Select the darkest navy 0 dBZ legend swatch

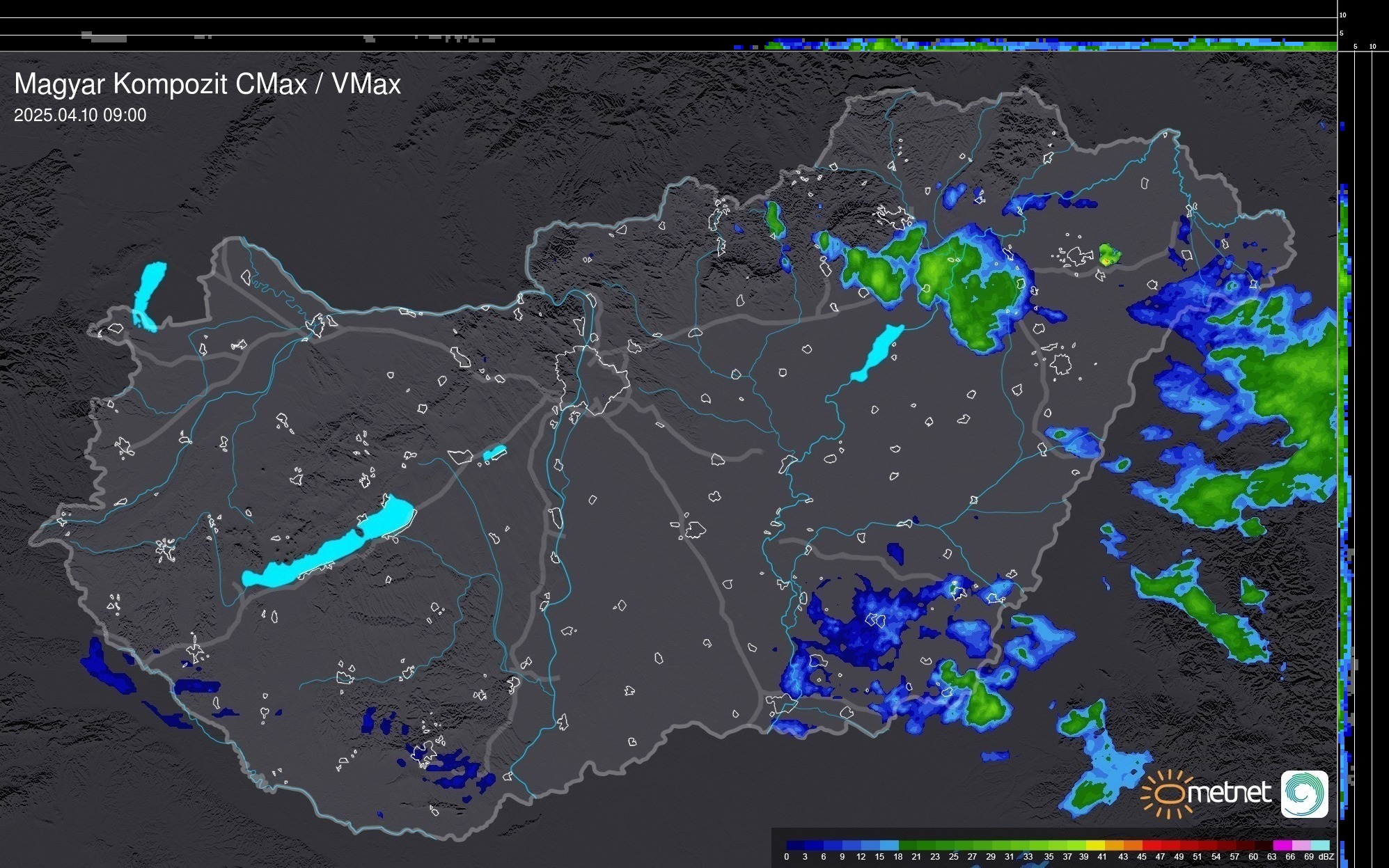(x=795, y=845)
